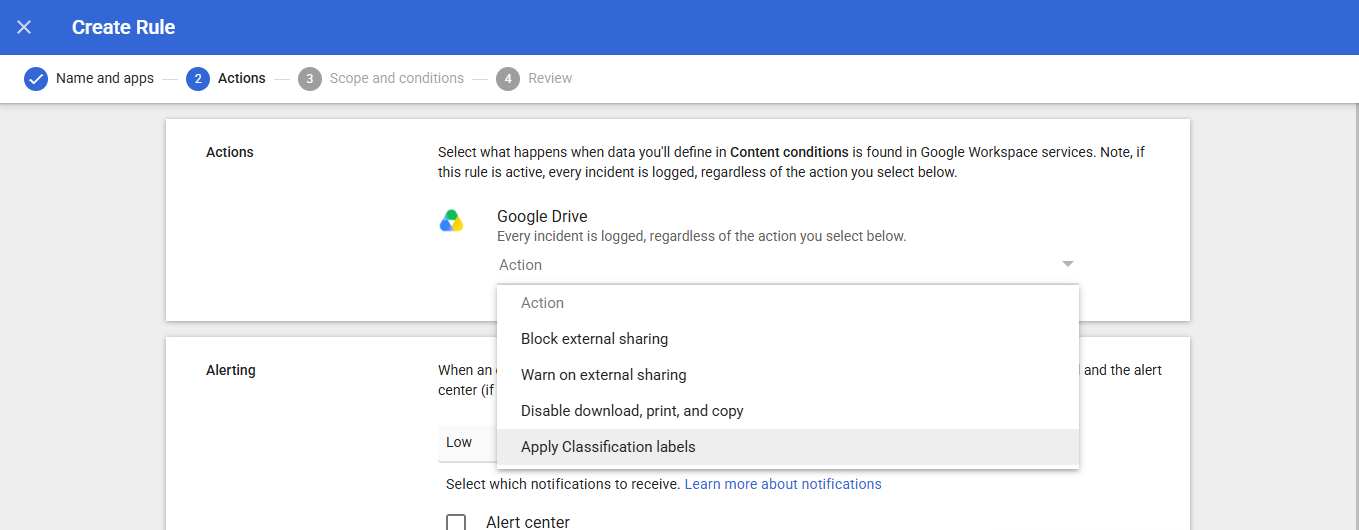Click the Action field label text

521,265
